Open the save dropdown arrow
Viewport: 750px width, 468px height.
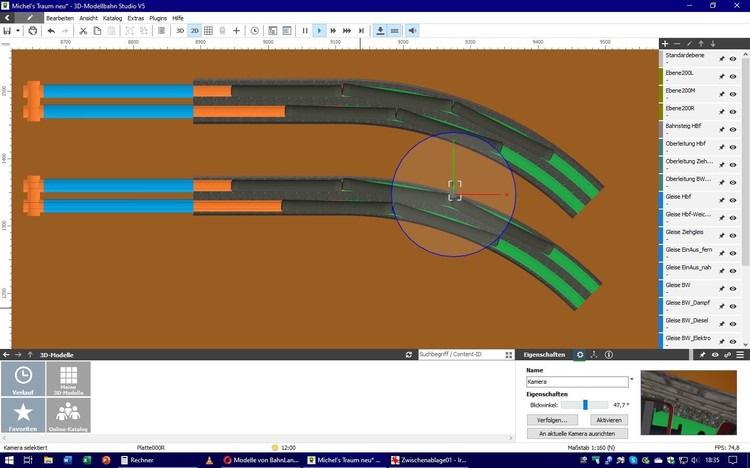[18, 31]
